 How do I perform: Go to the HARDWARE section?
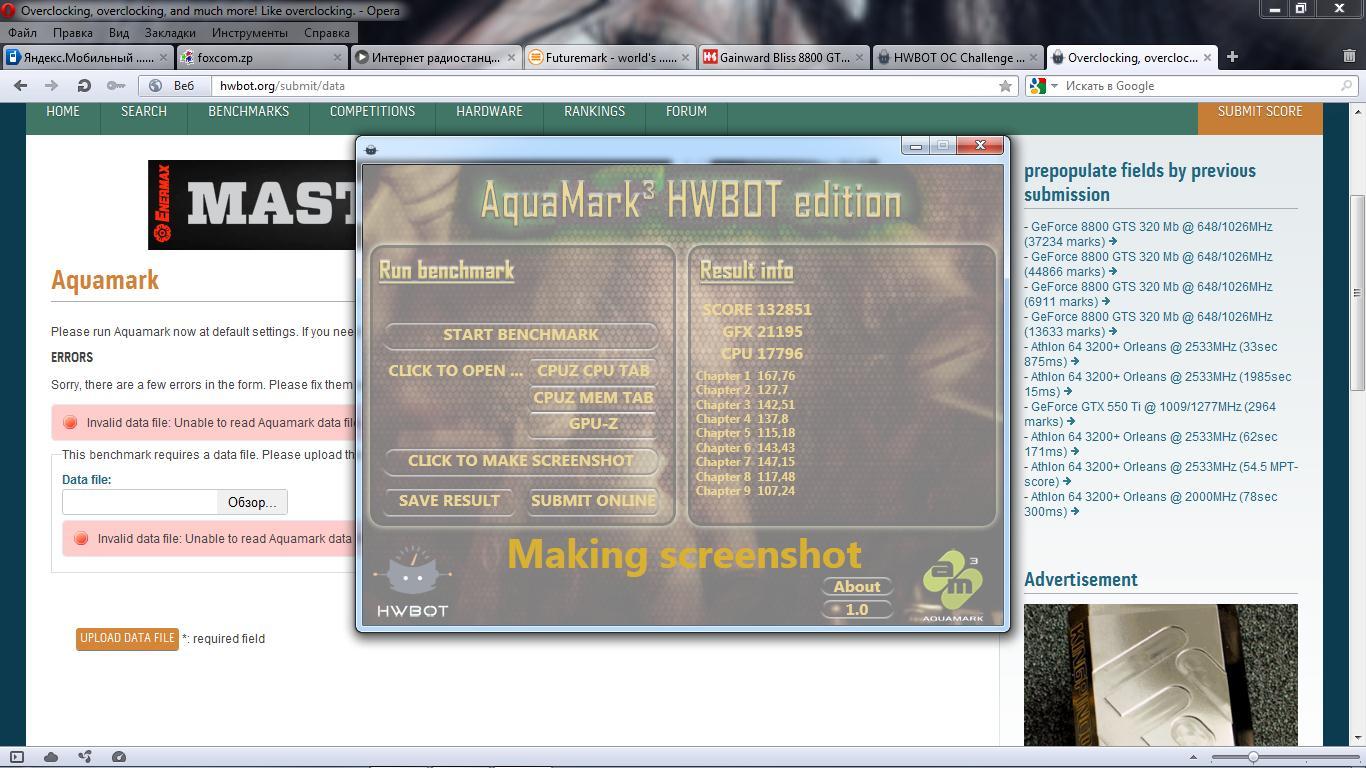pos(489,111)
